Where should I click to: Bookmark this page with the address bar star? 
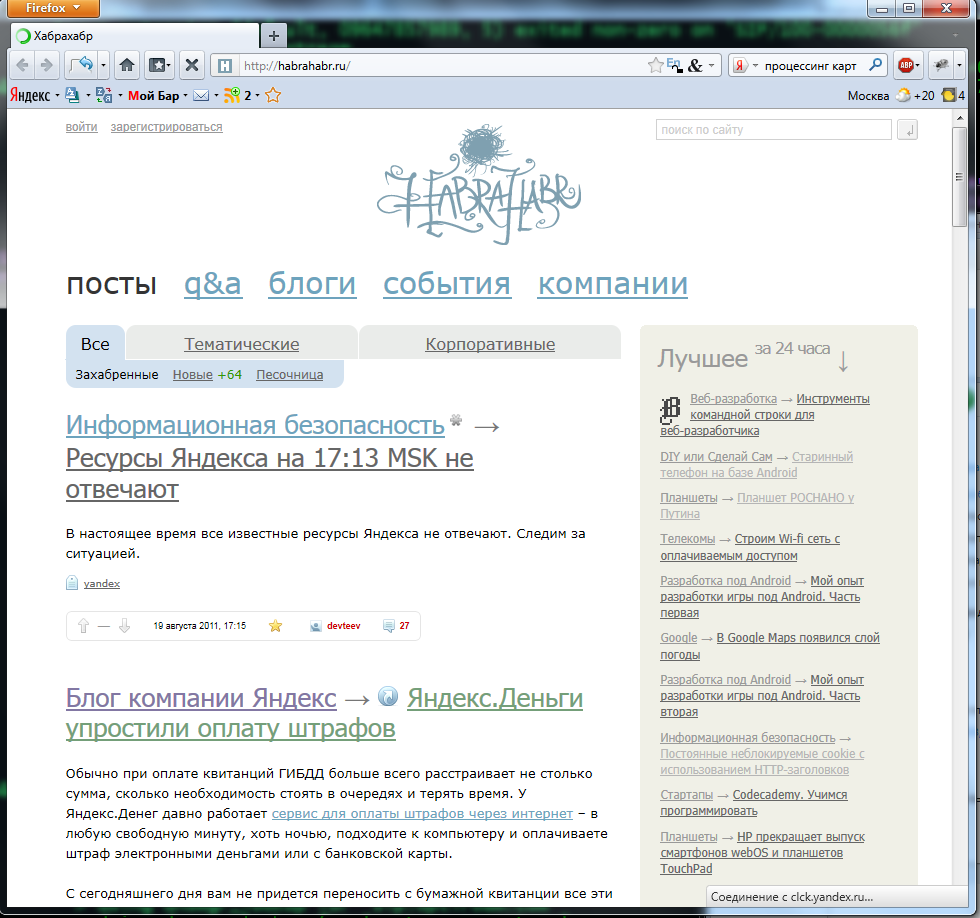coord(656,65)
